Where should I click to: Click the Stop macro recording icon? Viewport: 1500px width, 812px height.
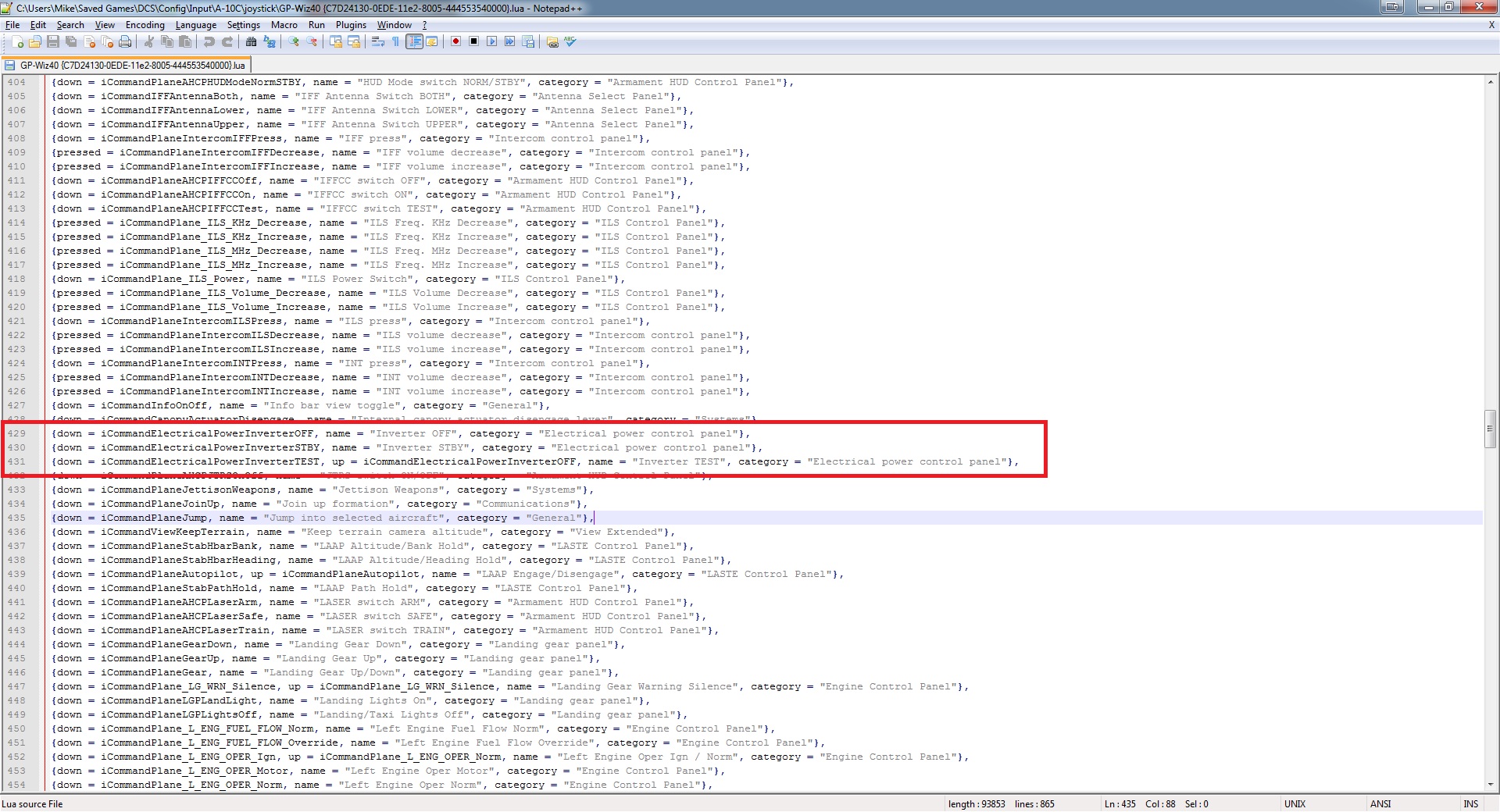473,41
